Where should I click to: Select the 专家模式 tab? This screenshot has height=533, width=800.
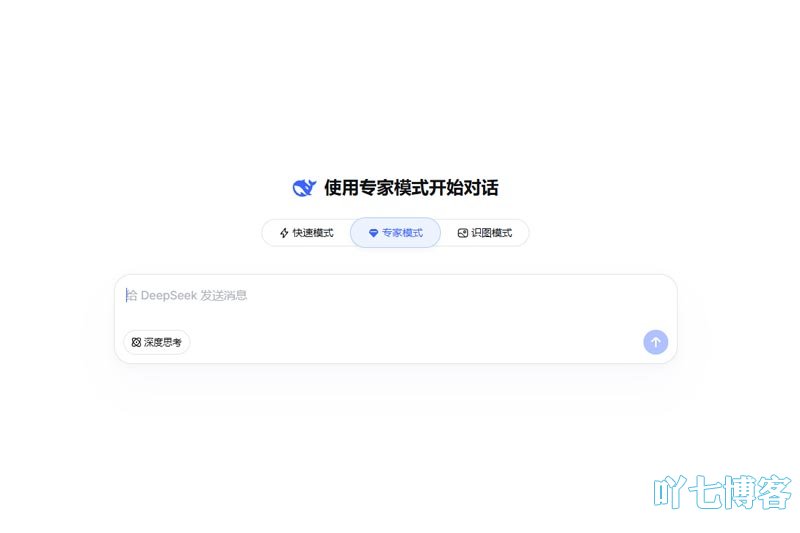395,233
